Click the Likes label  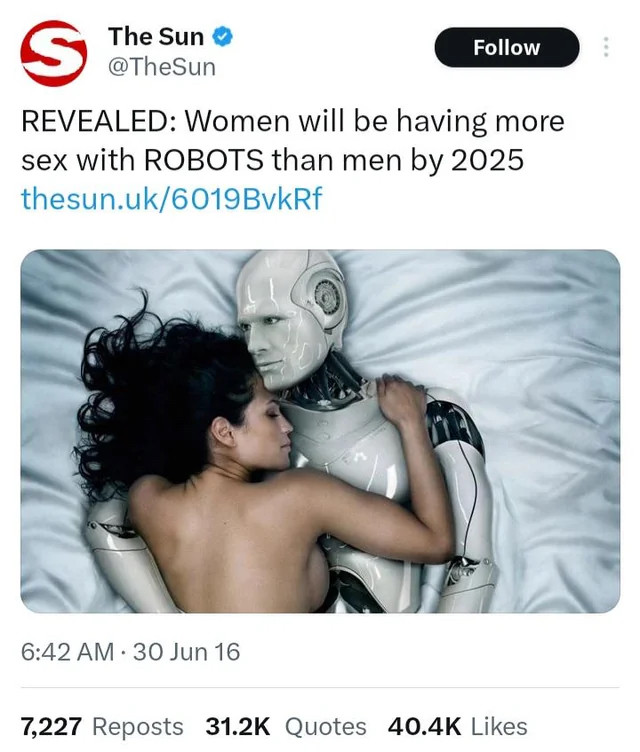(499, 726)
